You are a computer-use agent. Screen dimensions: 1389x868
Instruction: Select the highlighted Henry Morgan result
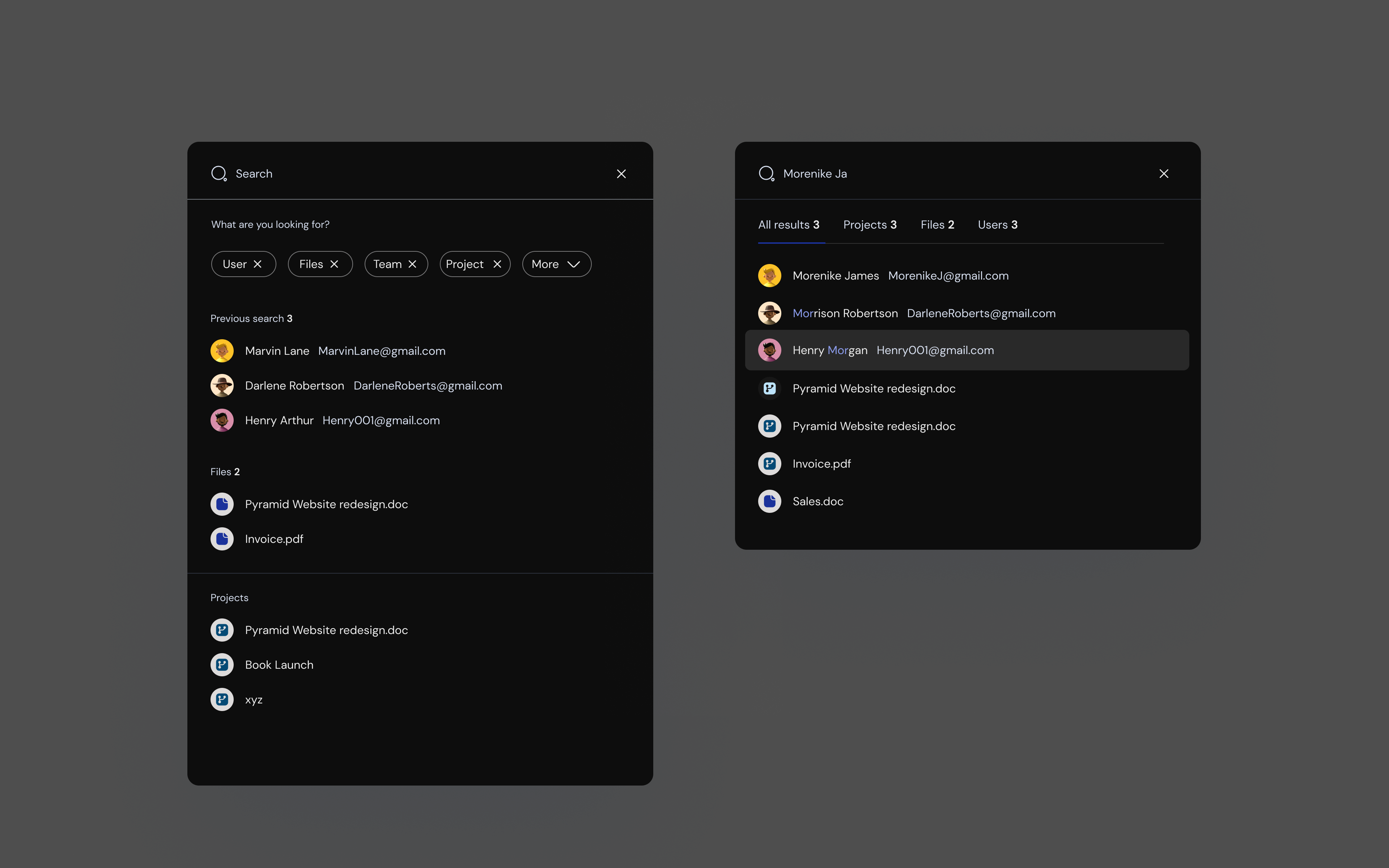967,350
